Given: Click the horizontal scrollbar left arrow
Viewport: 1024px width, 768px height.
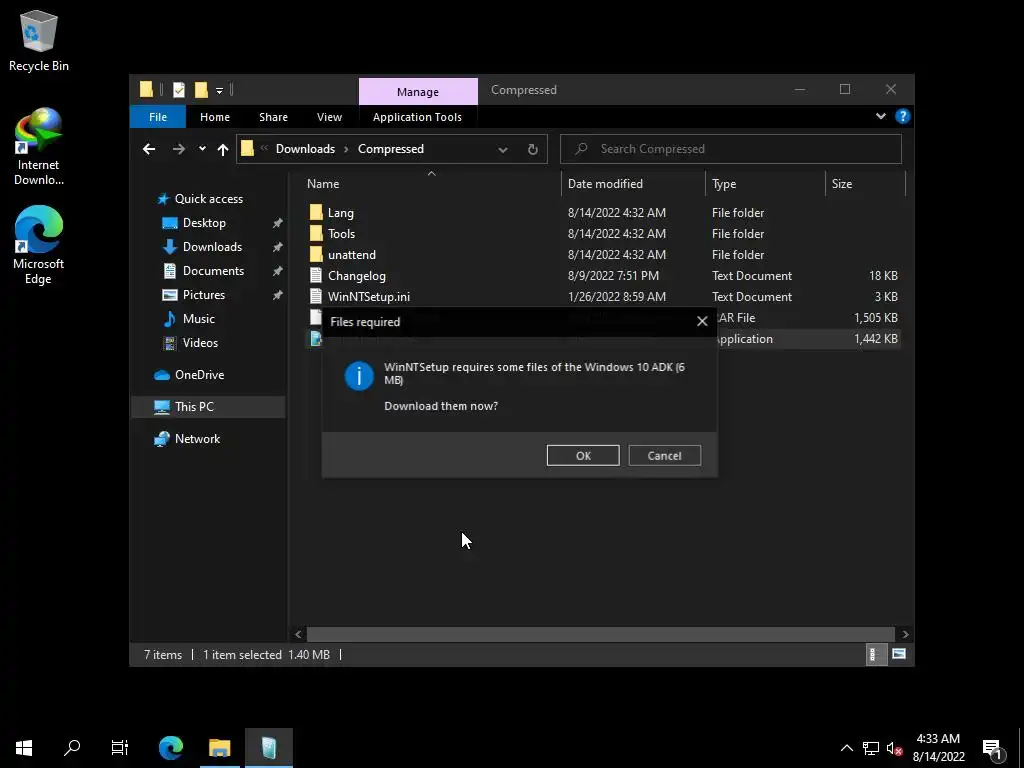Looking at the screenshot, I should (298, 634).
